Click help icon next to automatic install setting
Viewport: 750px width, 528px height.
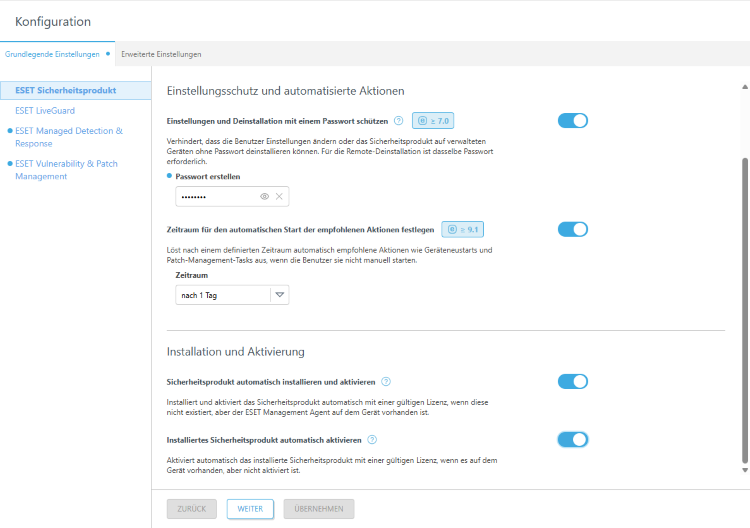click(x=386, y=382)
